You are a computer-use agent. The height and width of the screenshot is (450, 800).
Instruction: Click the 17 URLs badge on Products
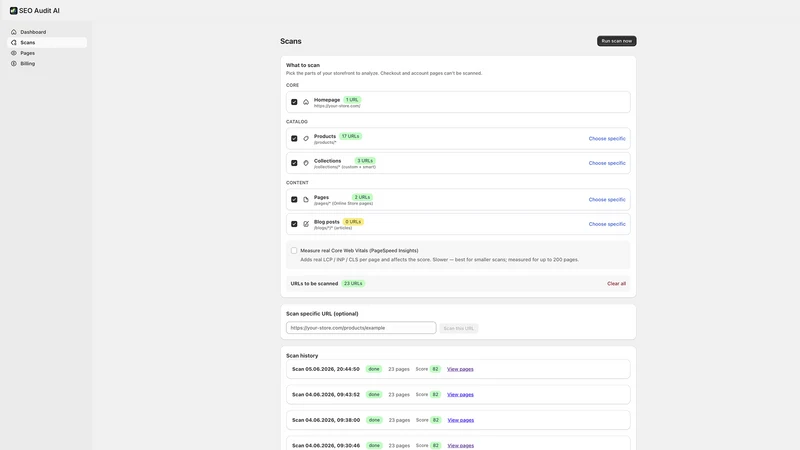pos(351,136)
